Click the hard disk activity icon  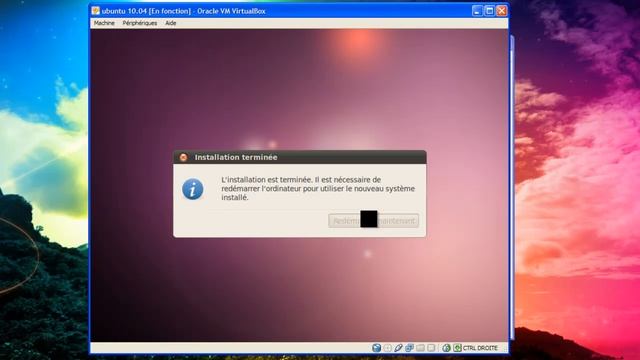377,348
